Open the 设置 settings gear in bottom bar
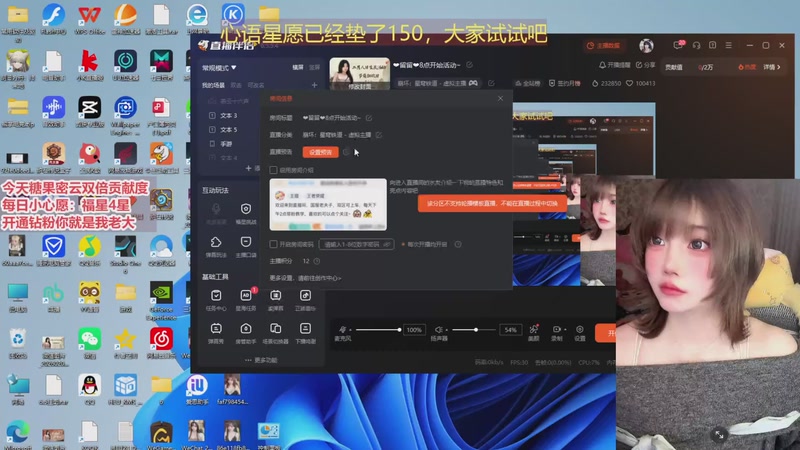 click(x=580, y=330)
